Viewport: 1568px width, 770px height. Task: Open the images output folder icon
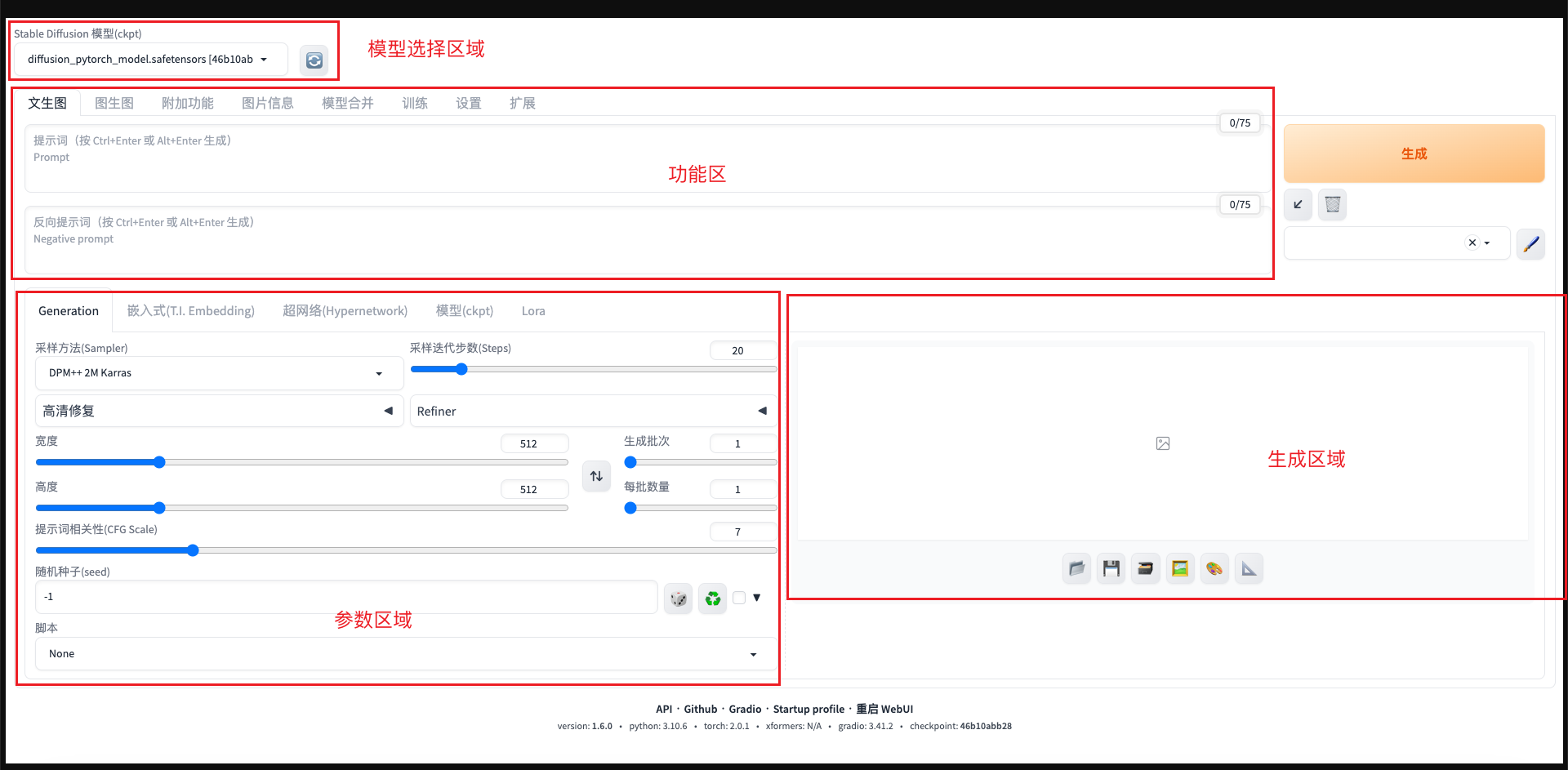pyautogui.click(x=1076, y=568)
